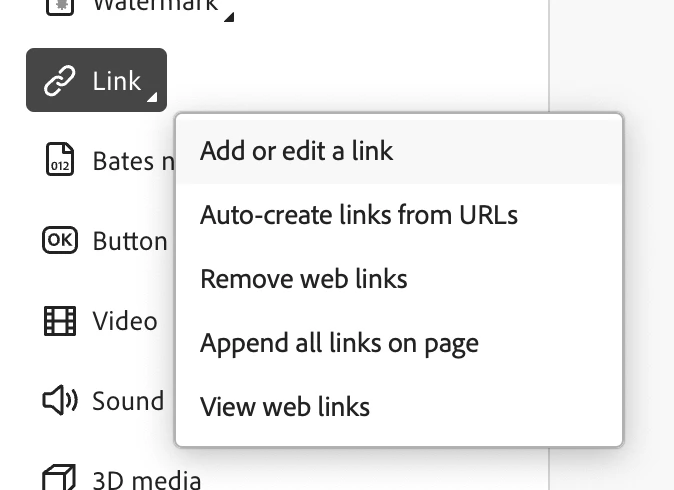Click the 3D media label
The image size is (674, 490).
click(x=147, y=480)
